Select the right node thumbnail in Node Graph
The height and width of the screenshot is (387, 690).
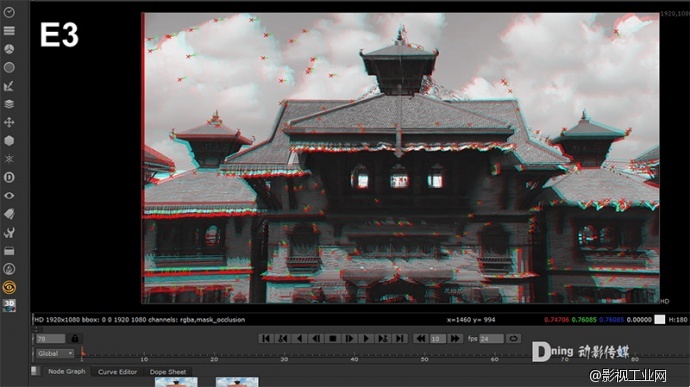pyautogui.click(x=237, y=382)
